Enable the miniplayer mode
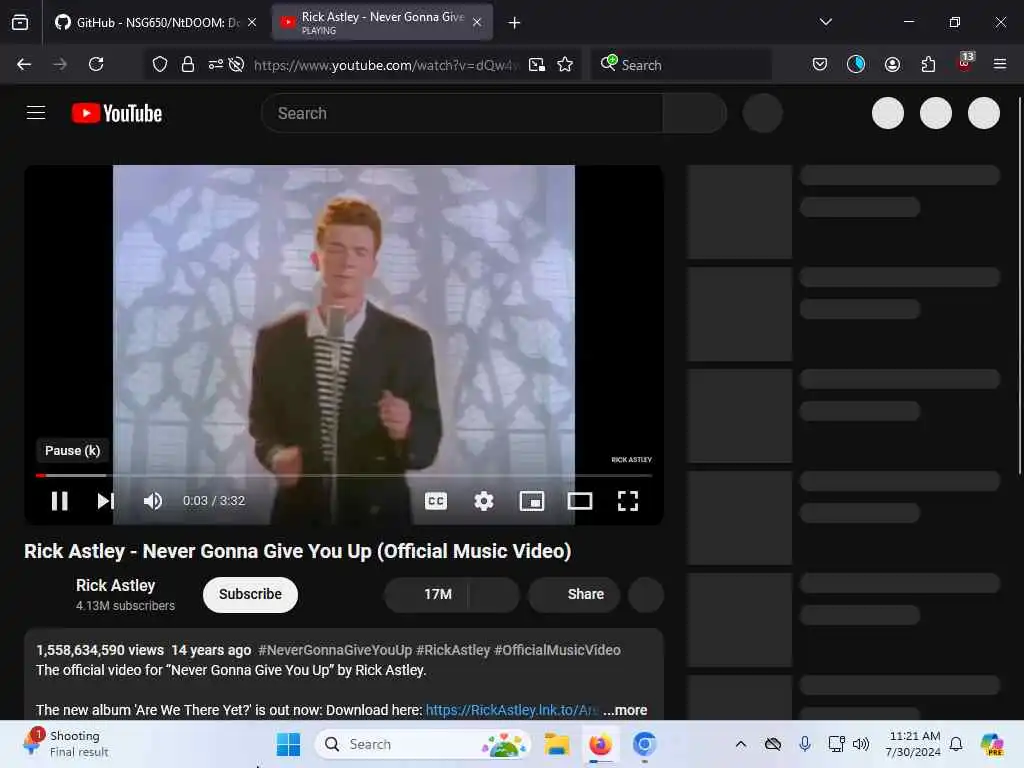The width and height of the screenshot is (1024, 768). (x=532, y=501)
